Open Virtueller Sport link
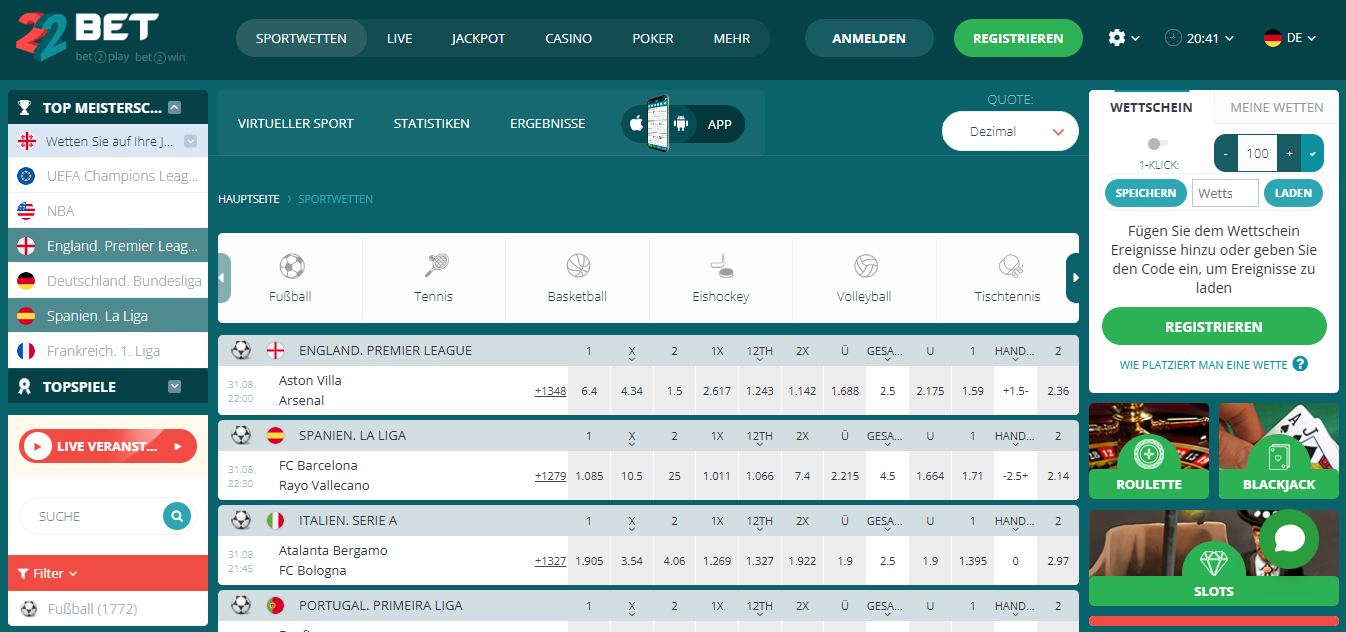The width and height of the screenshot is (1346, 632). pyautogui.click(x=296, y=123)
